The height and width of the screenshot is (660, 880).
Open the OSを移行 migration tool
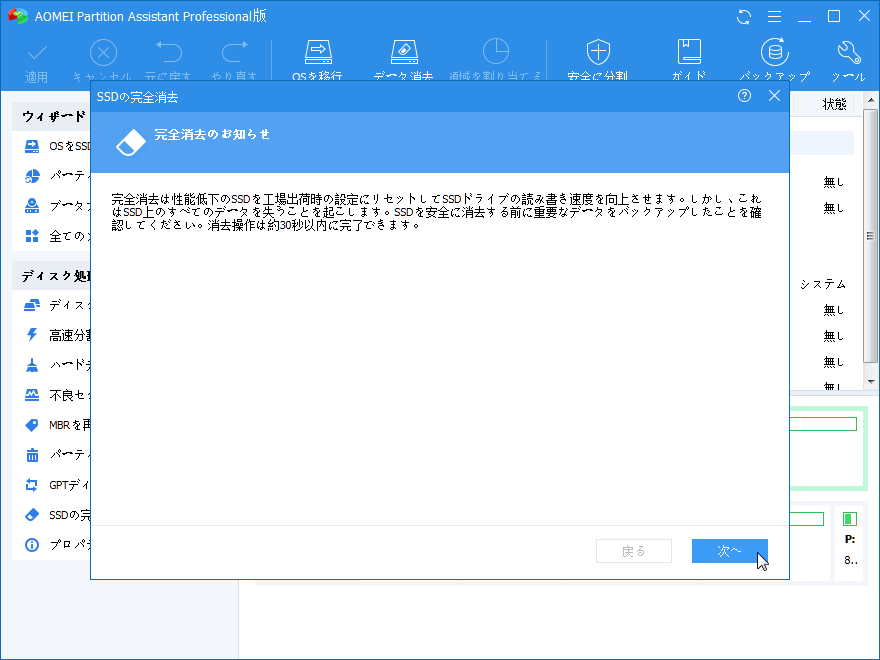click(318, 61)
